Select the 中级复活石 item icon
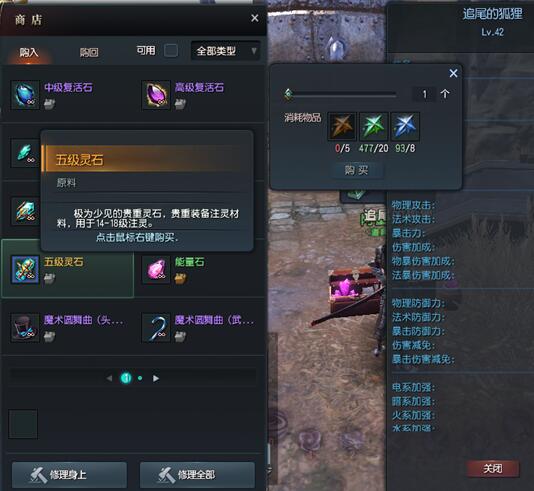 point(25,94)
